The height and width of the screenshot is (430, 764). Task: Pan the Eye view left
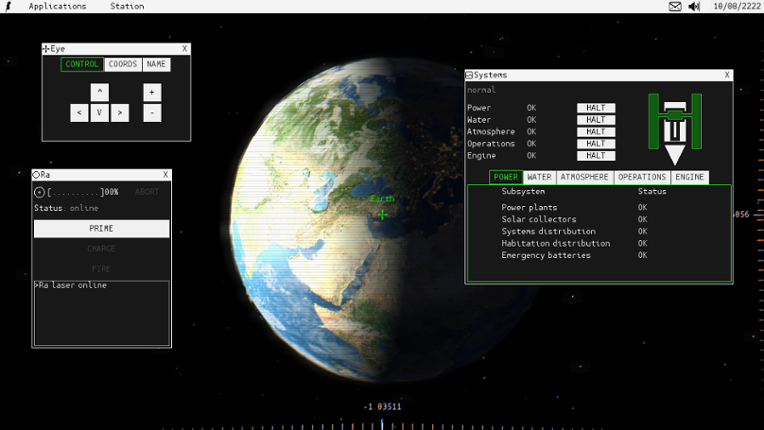79,113
